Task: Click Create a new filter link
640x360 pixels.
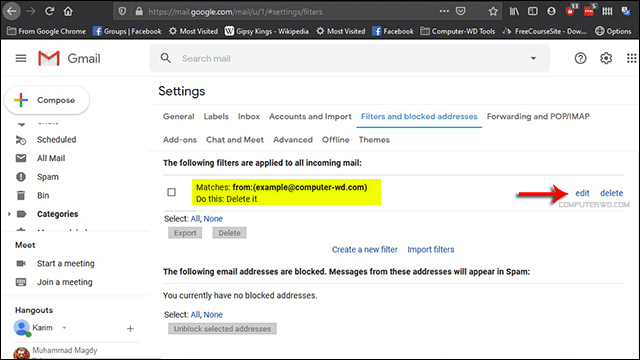Action: coord(364,249)
